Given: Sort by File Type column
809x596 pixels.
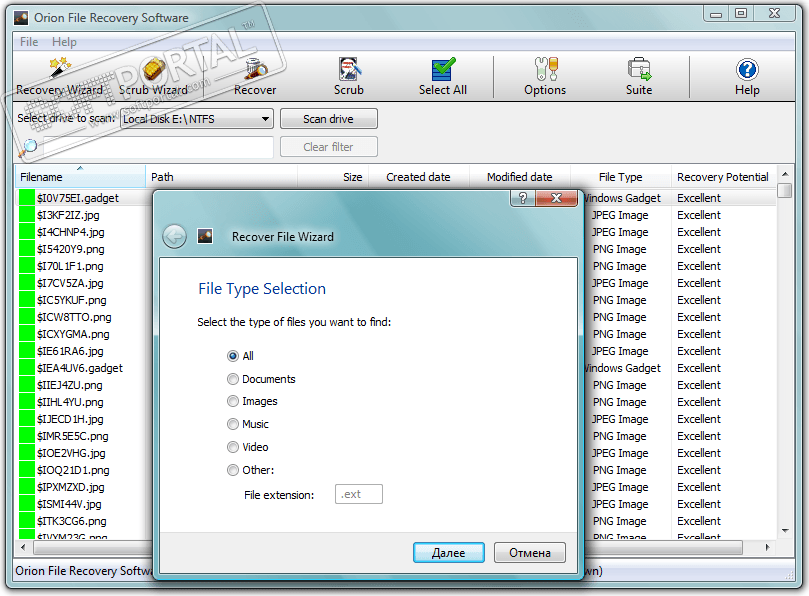Looking at the screenshot, I should pos(621,177).
